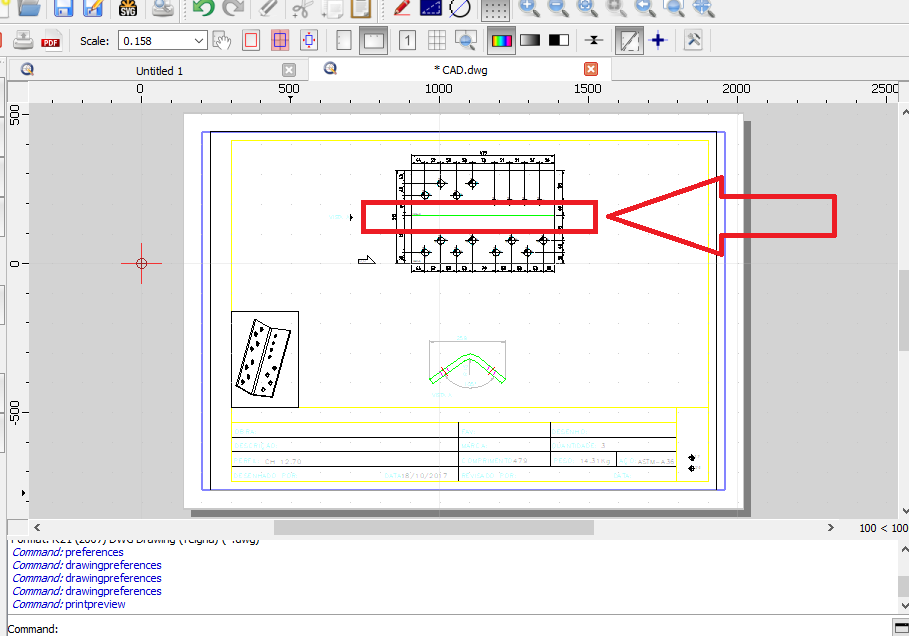Switch to black and white print mode
The width and height of the screenshot is (909, 636).
pos(558,41)
